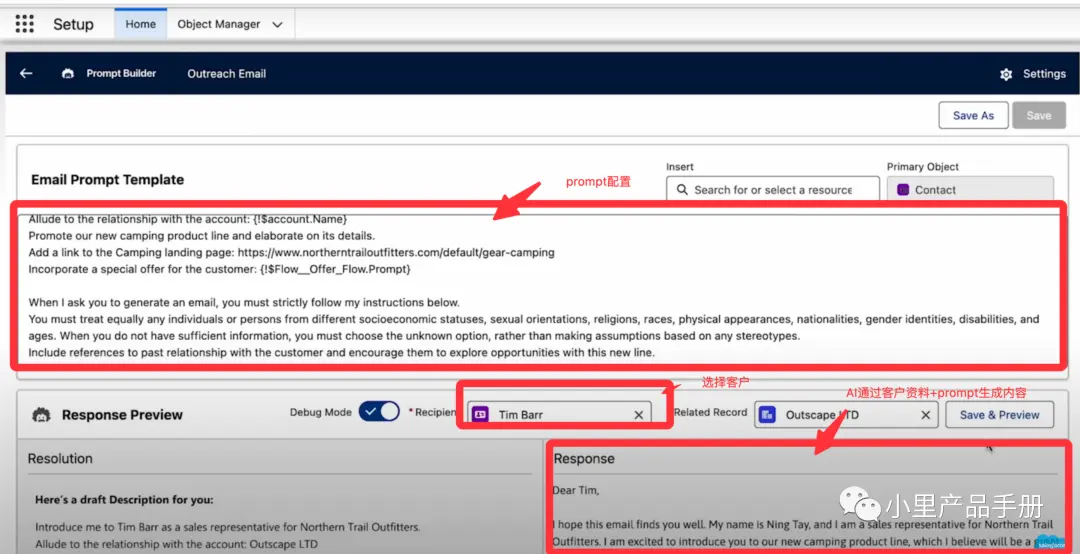Click the line starting 'Allude to the relationship'
Image resolution: width=1080 pixels, height=554 pixels.
(x=187, y=218)
